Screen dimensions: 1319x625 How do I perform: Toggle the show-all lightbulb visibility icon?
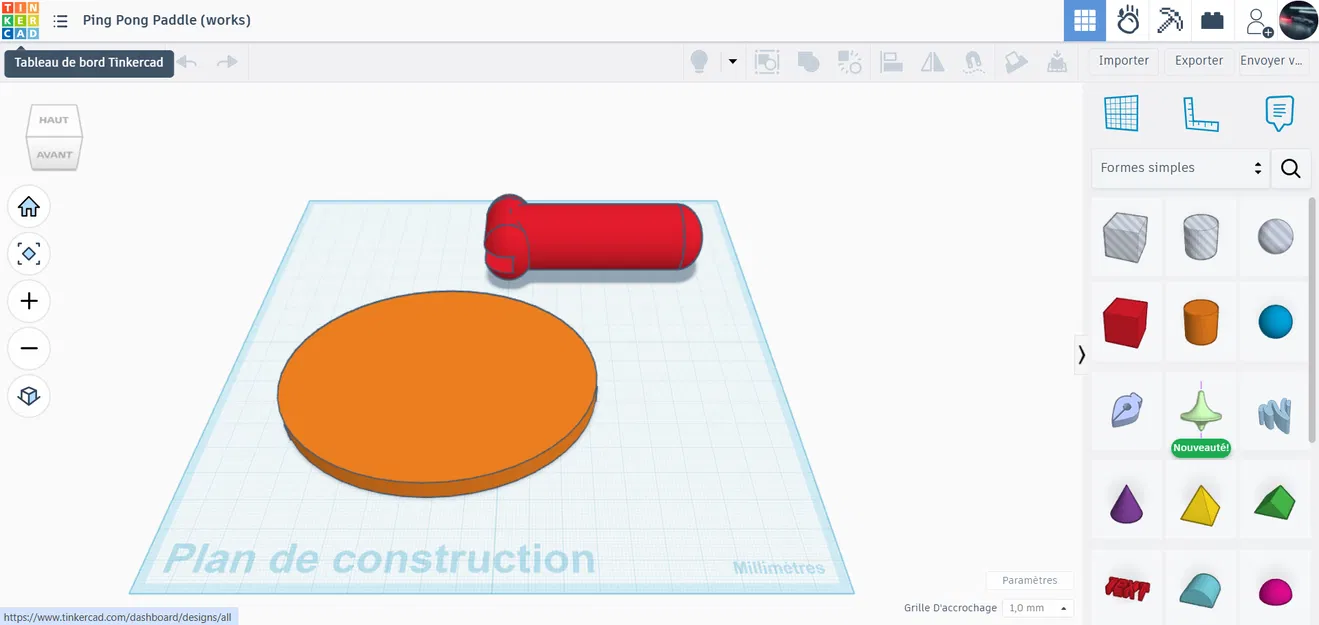(x=700, y=62)
